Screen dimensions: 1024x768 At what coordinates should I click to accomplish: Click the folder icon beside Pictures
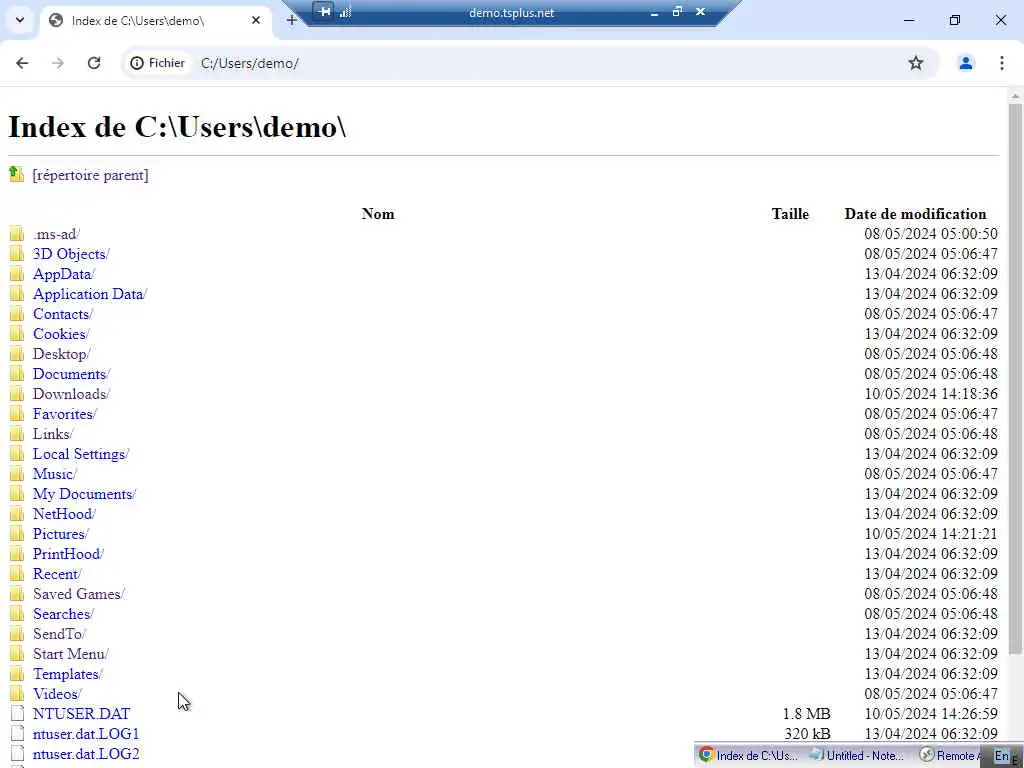pos(17,534)
